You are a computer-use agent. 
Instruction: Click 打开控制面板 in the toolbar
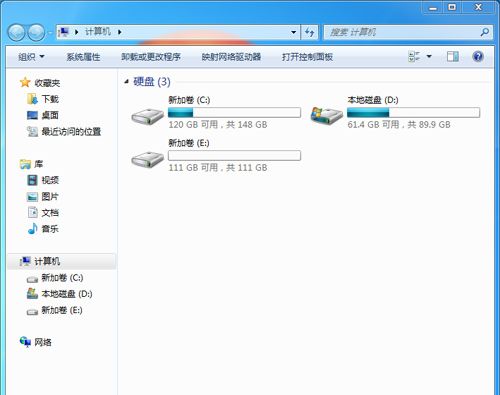[x=307, y=57]
